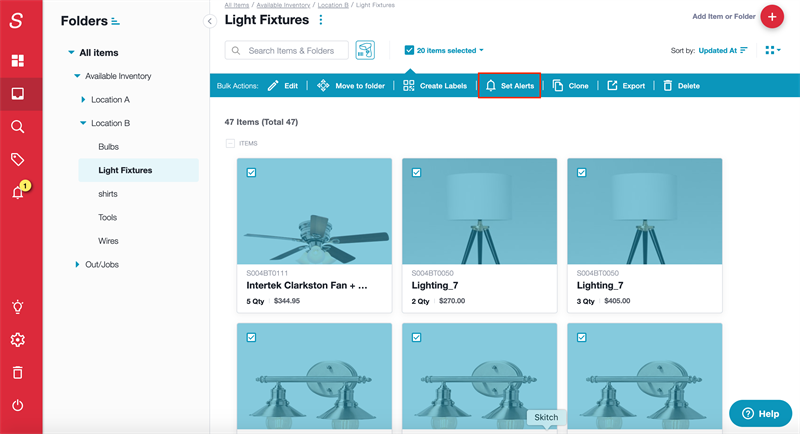
Task: Uncheck the 20 items selected checkbox
Action: click(409, 50)
